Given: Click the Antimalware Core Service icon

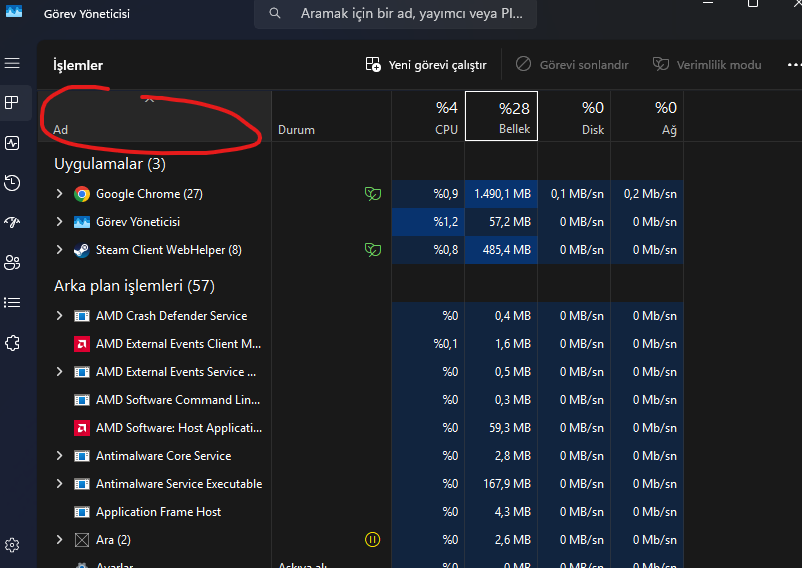Looking at the screenshot, I should [x=82, y=456].
